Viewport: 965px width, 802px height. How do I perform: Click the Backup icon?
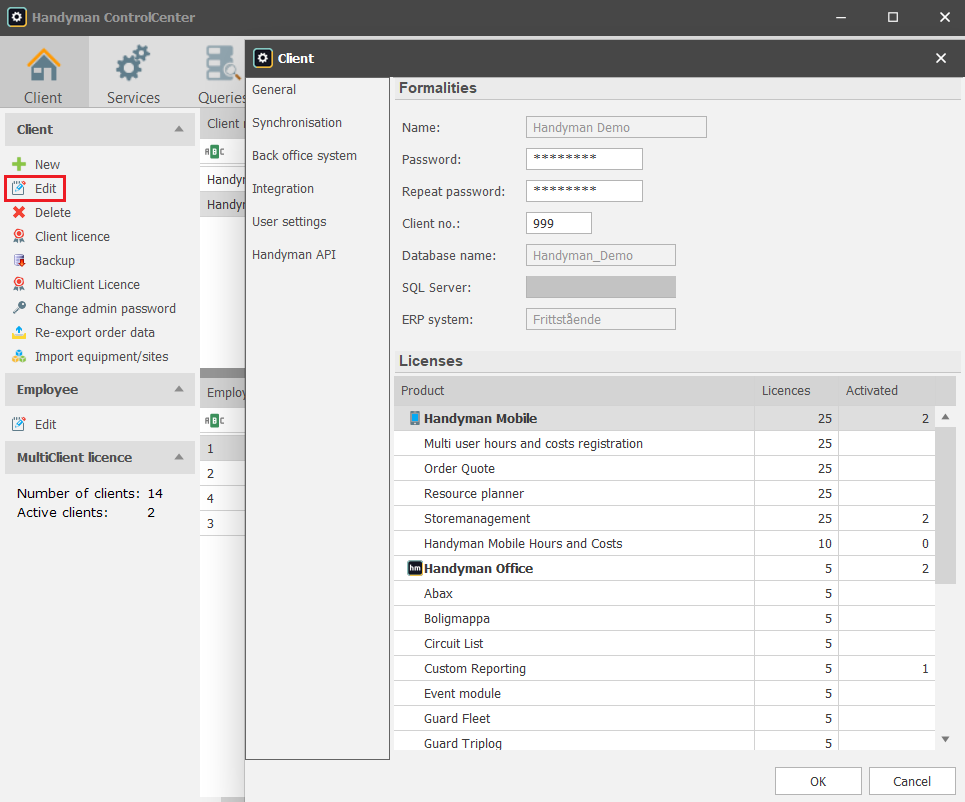[x=19, y=260]
